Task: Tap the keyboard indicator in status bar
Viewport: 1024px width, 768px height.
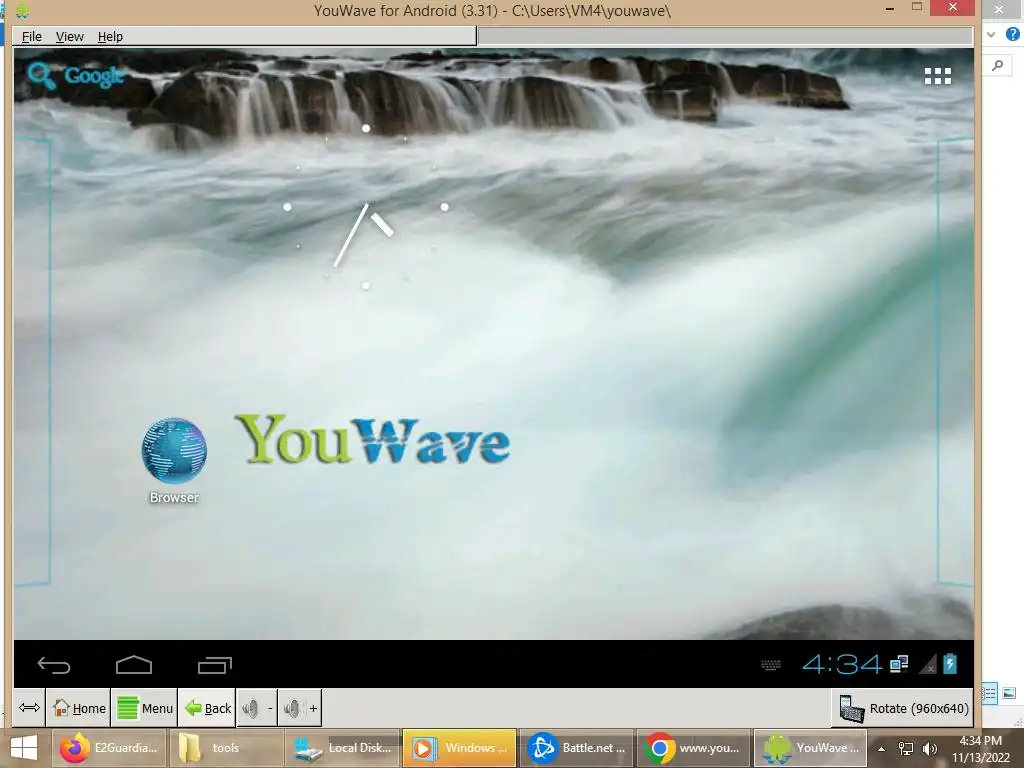Action: [x=771, y=665]
